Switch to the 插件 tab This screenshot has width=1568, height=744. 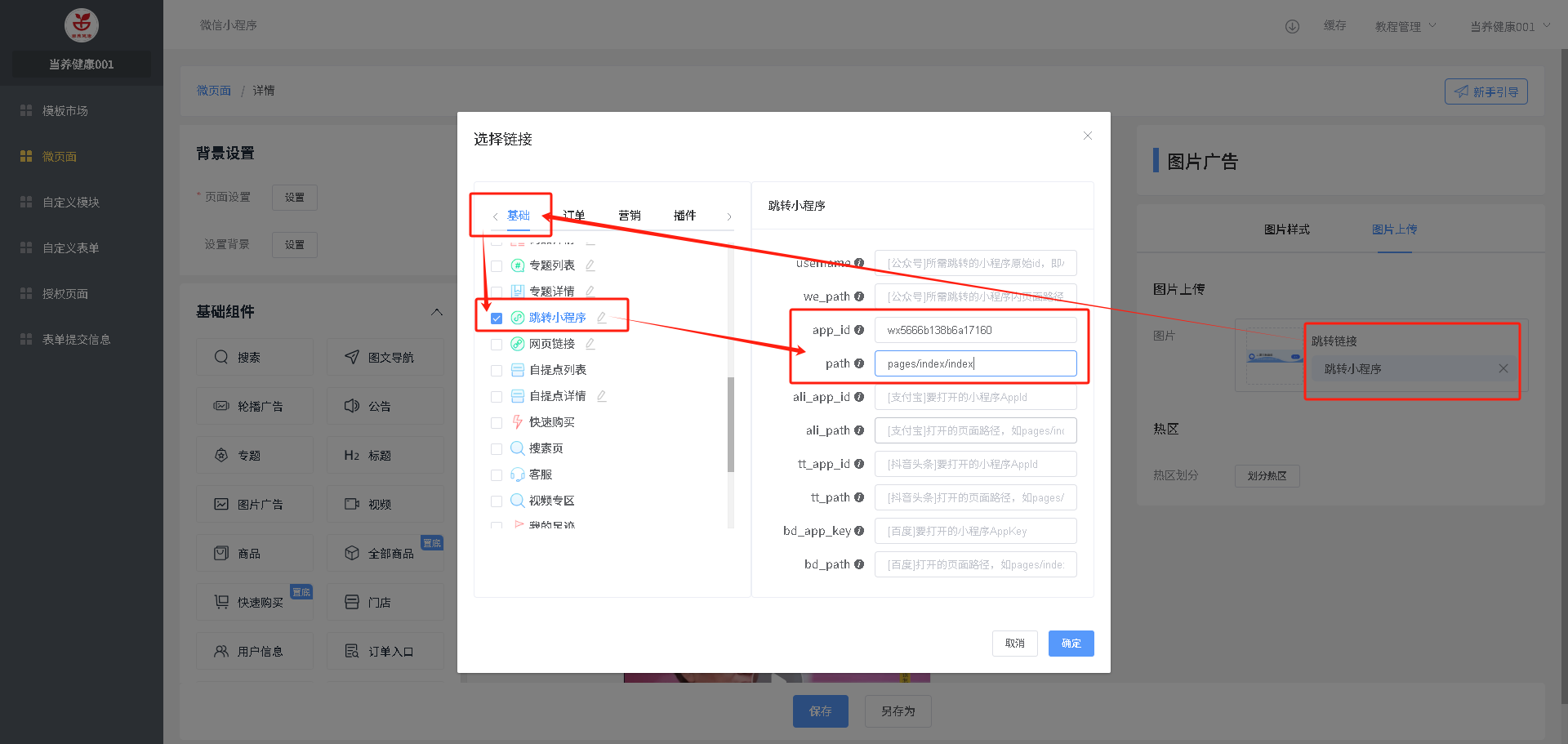[x=684, y=216]
